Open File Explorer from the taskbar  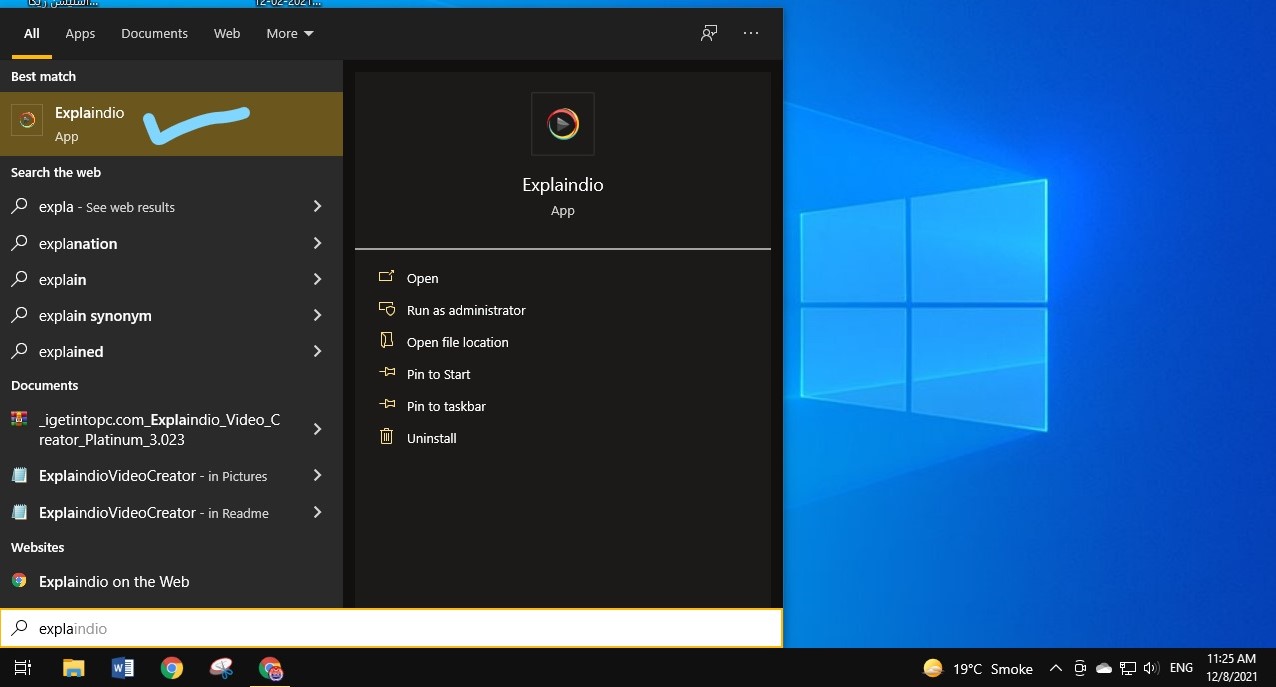click(x=74, y=668)
